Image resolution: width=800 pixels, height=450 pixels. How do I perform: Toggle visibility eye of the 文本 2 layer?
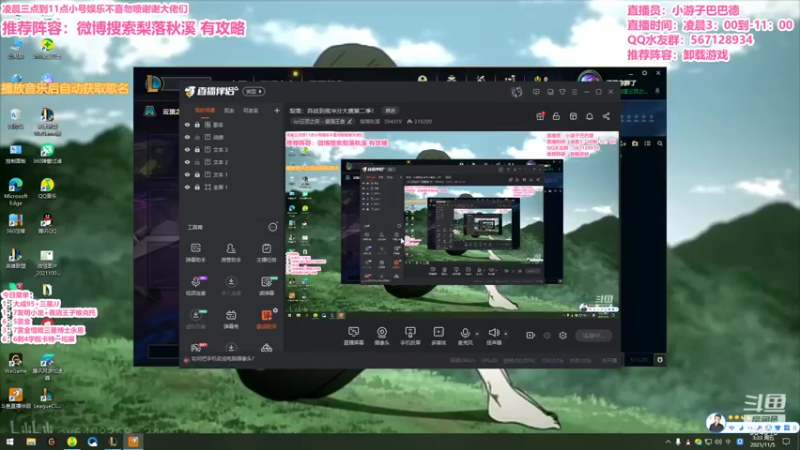pos(187,162)
